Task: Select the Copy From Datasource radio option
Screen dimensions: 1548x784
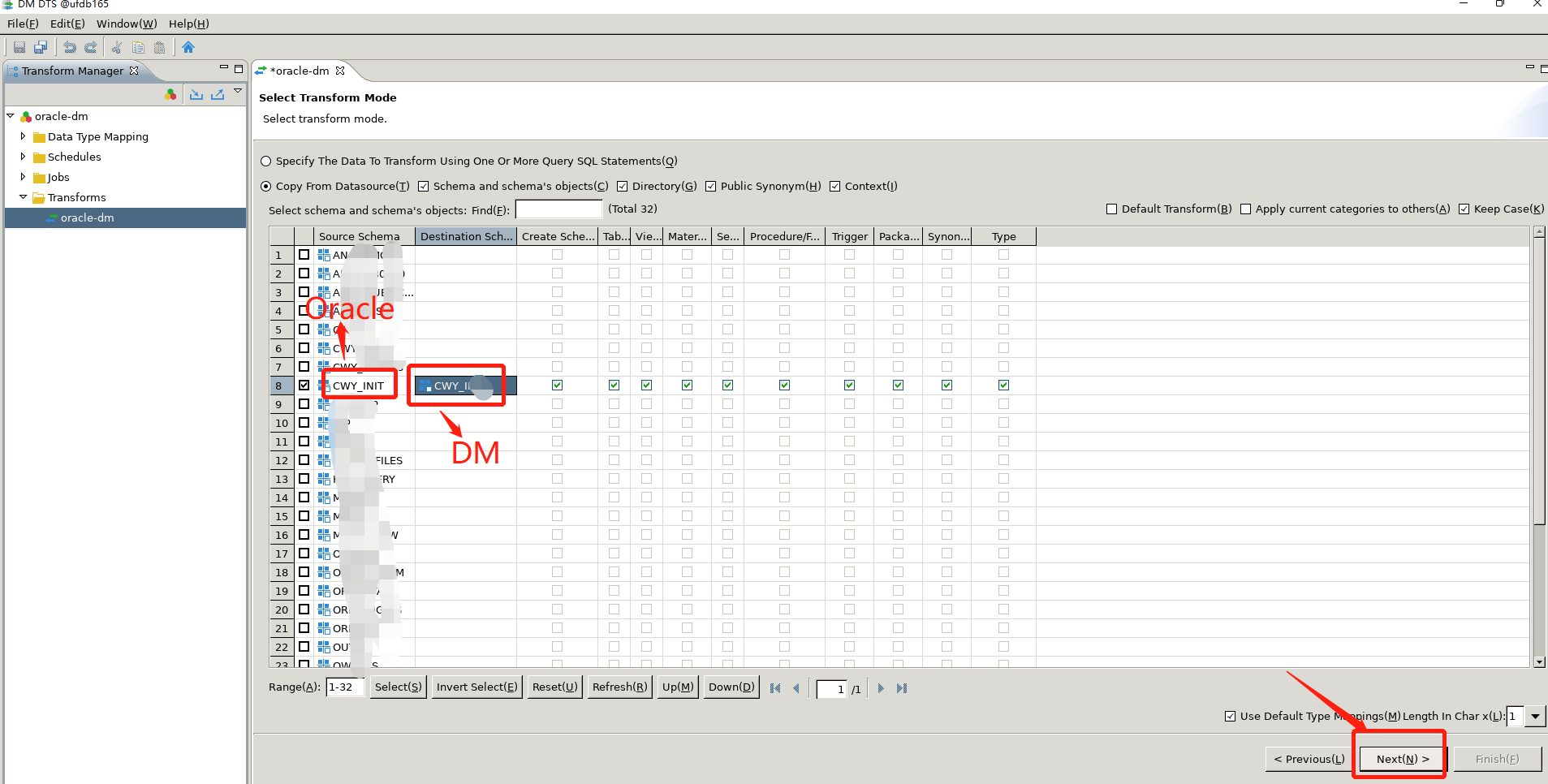Action: (x=265, y=187)
